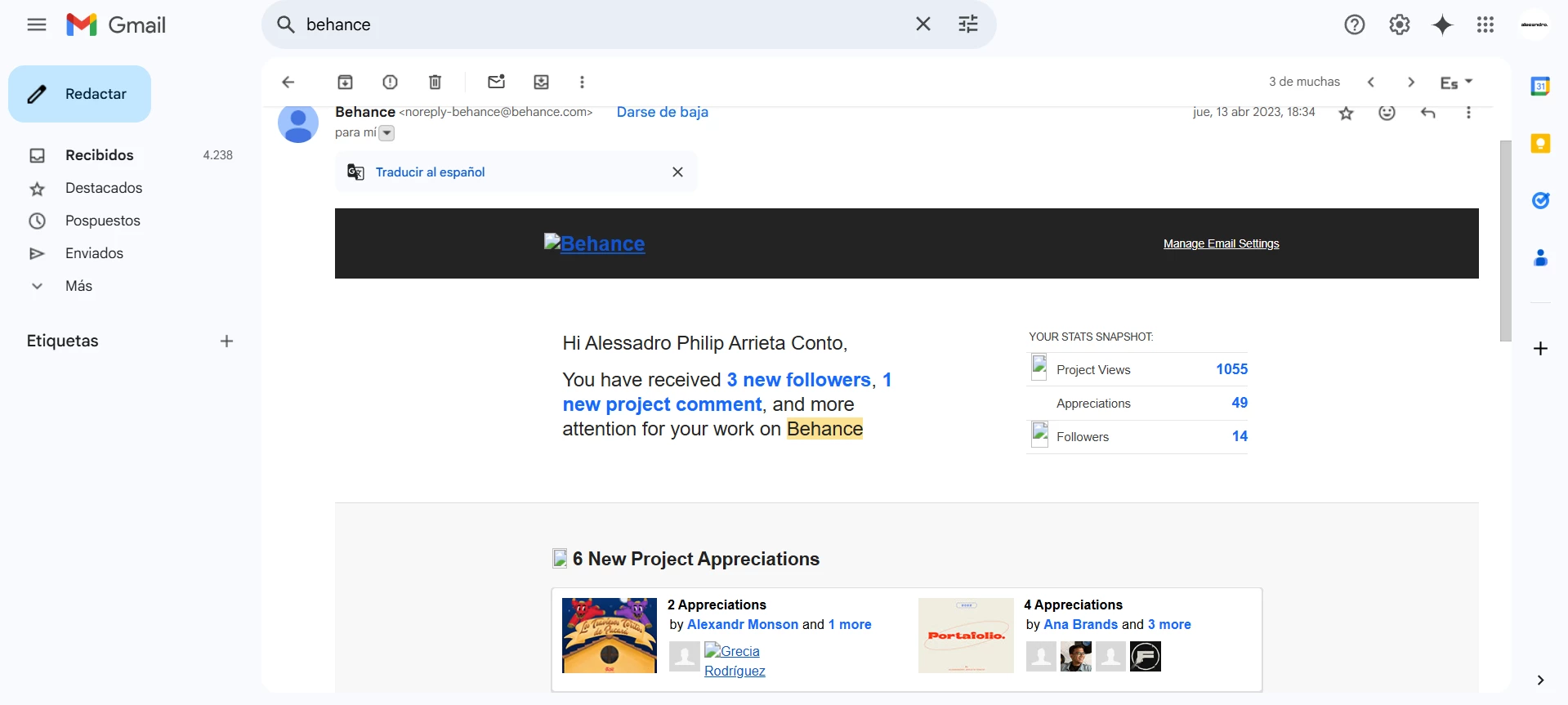
Task: Click the email vertical scrollbar
Action: tap(1505, 241)
